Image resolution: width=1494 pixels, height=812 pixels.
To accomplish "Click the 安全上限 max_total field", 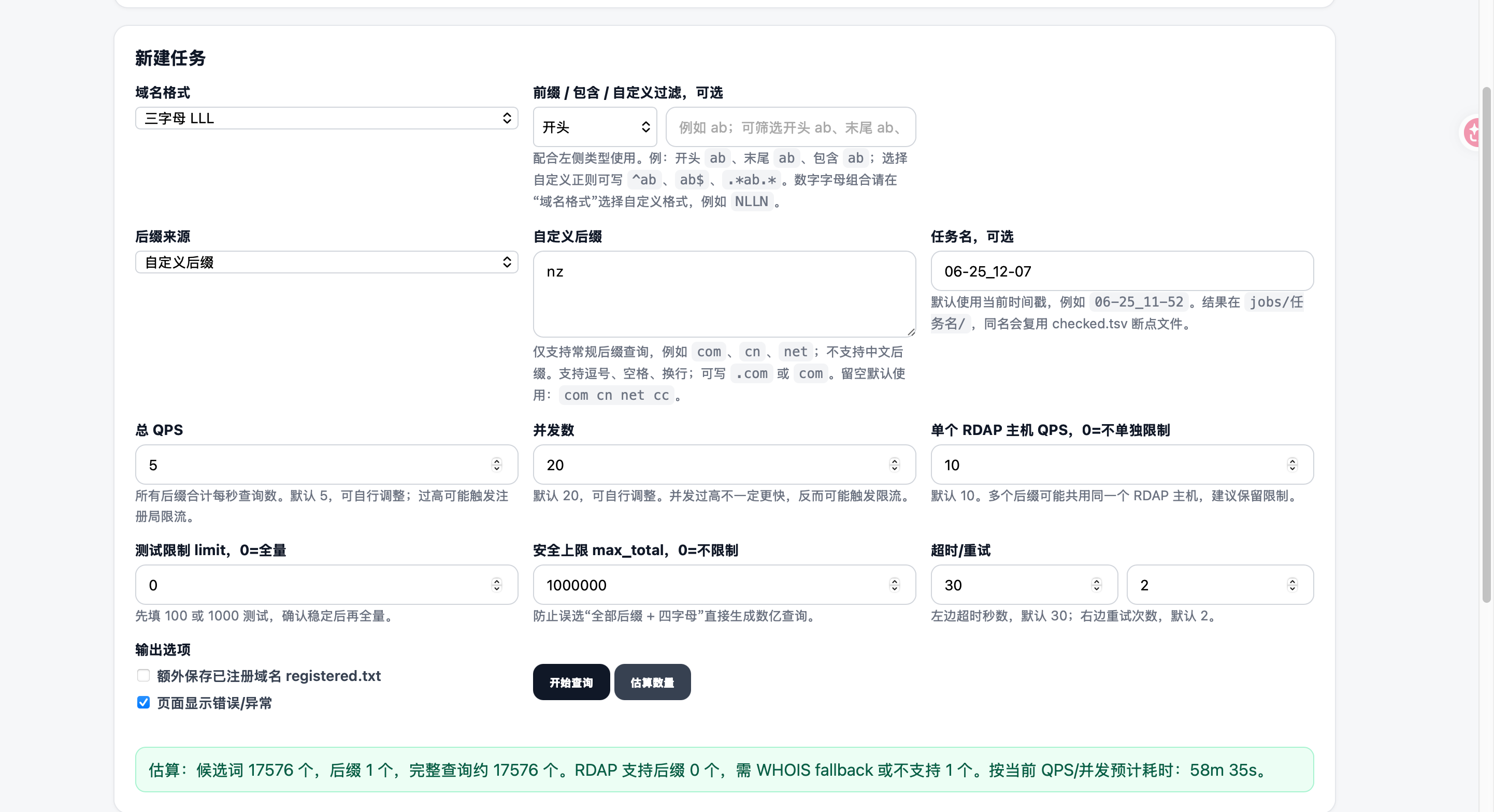I will pos(724,585).
